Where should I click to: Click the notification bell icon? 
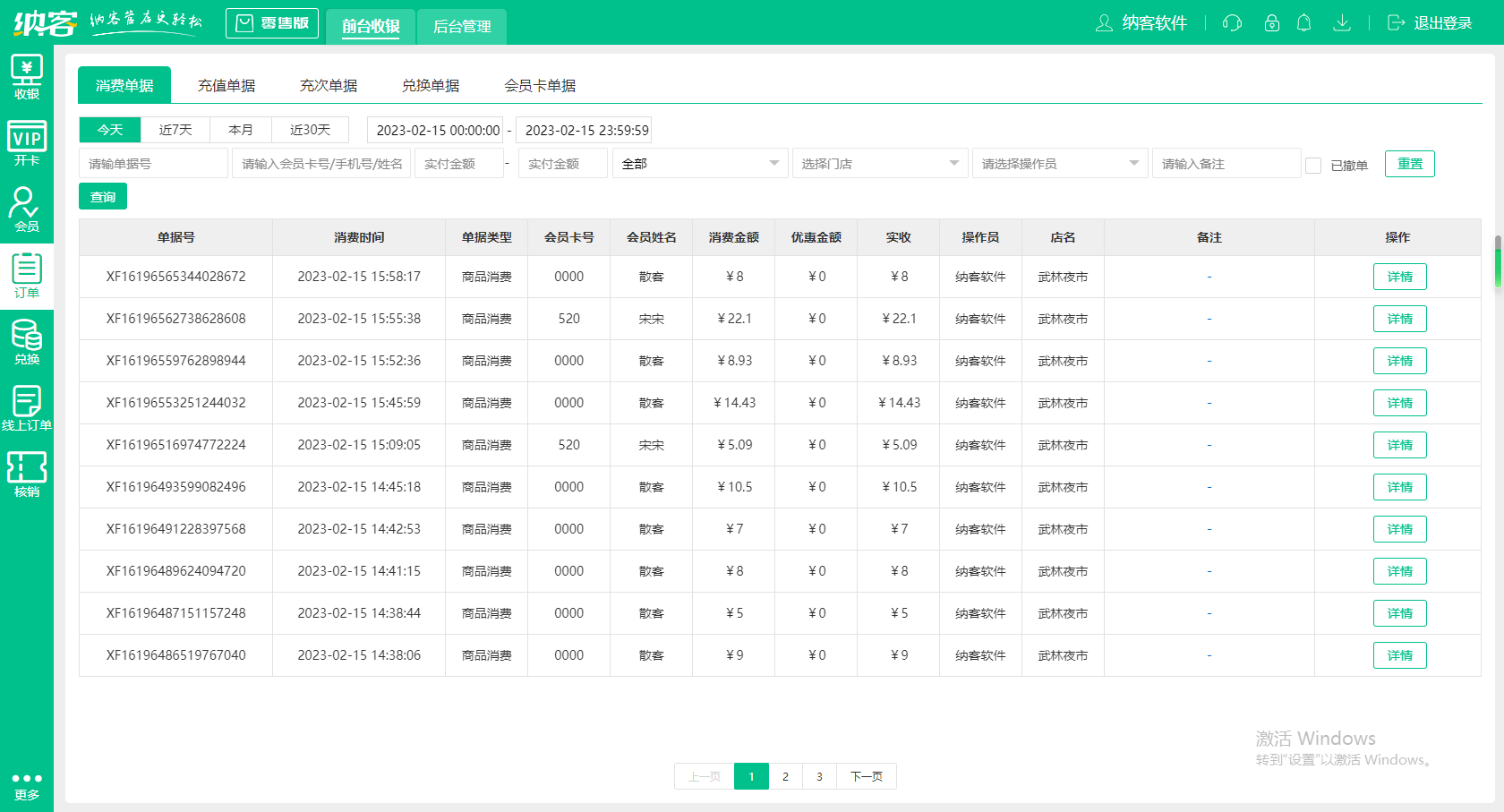[x=1304, y=23]
